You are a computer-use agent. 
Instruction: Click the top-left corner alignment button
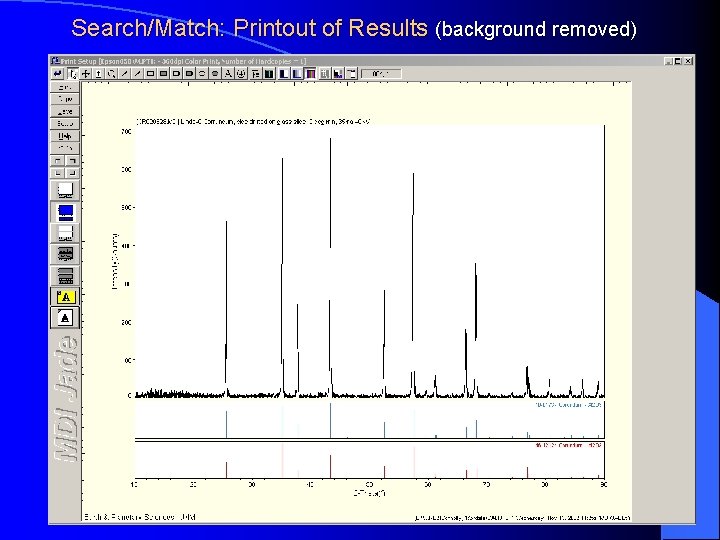(x=58, y=161)
